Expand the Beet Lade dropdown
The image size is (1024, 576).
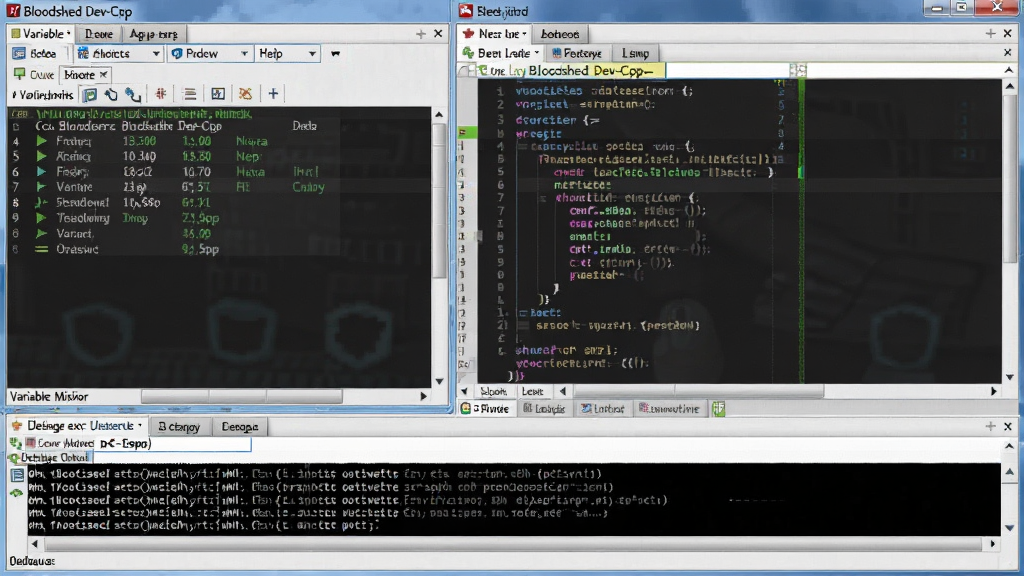pyautogui.click(x=537, y=53)
